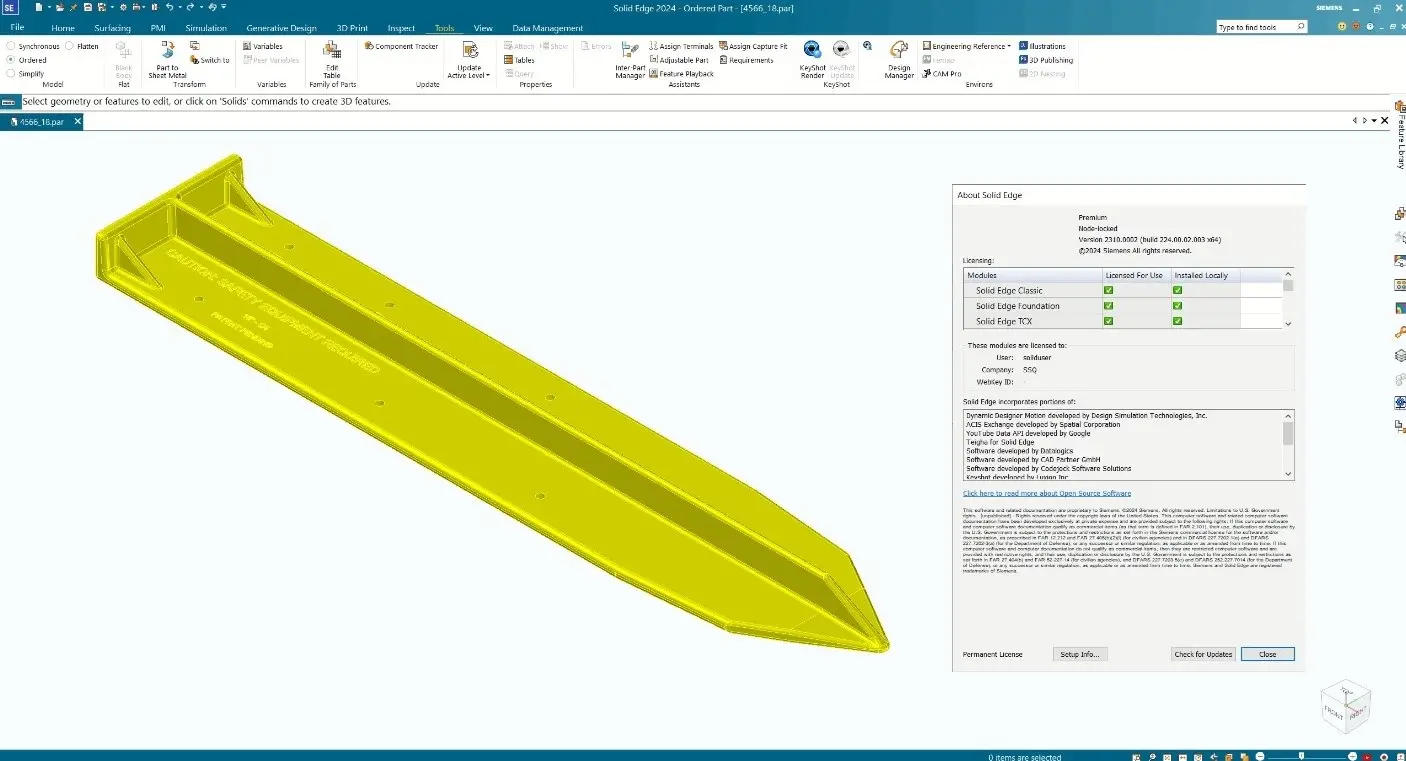Expand the Engineering Reference dropdown
This screenshot has width=1406, height=761.
pos(1009,46)
